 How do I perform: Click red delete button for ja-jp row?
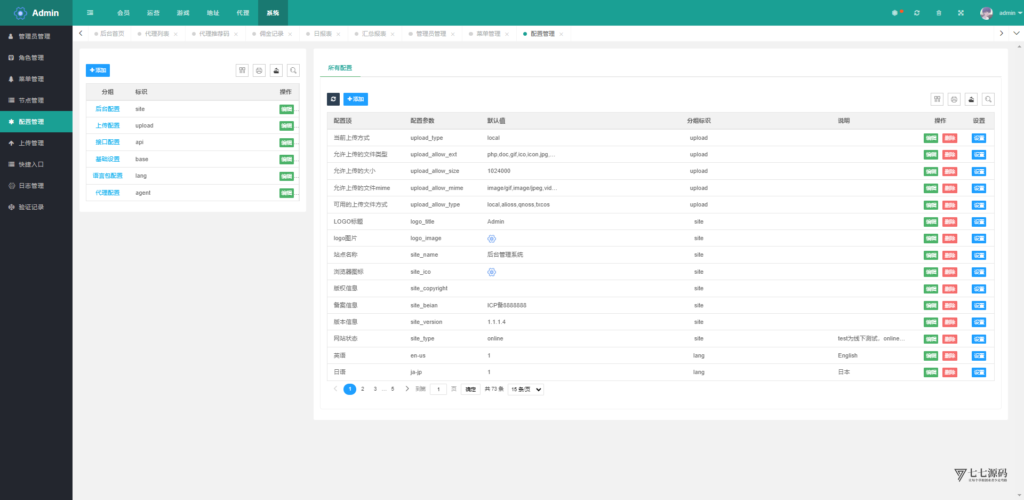950,372
